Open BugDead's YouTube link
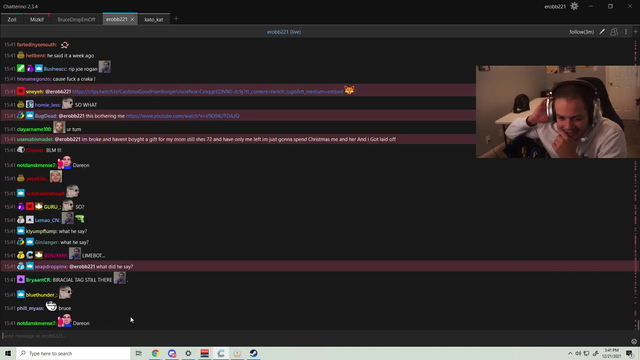 click(x=182, y=116)
